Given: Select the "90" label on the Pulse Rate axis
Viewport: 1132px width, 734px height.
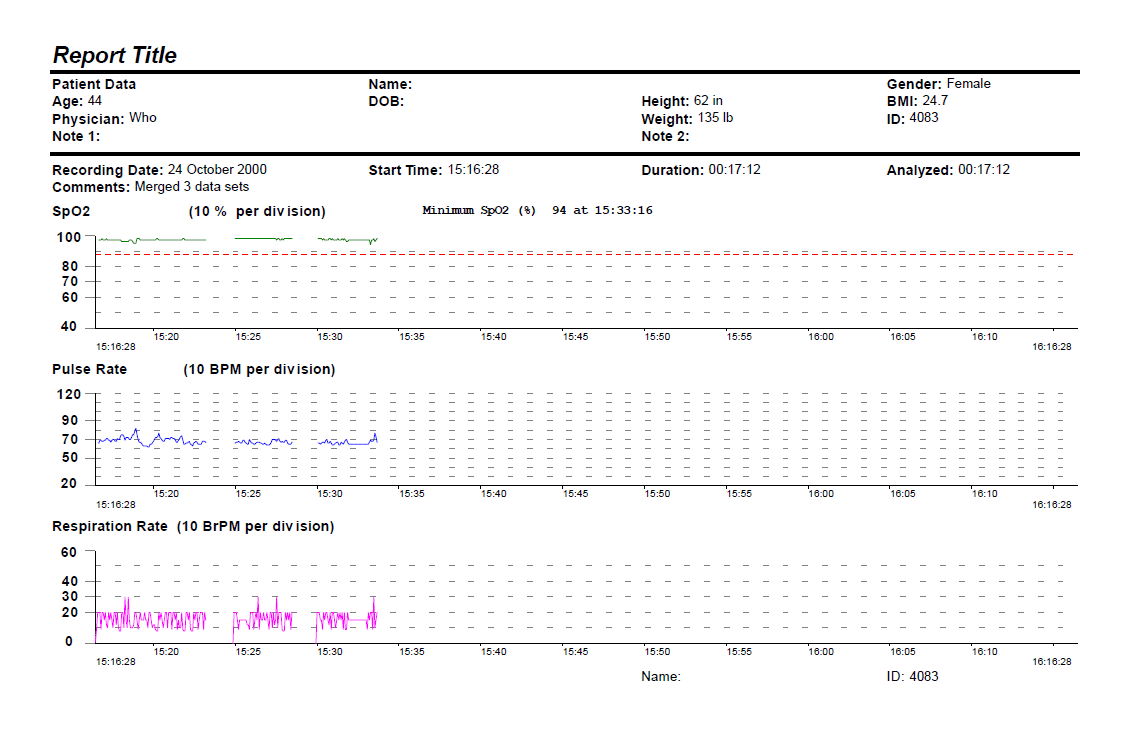Looking at the screenshot, I should (70, 421).
